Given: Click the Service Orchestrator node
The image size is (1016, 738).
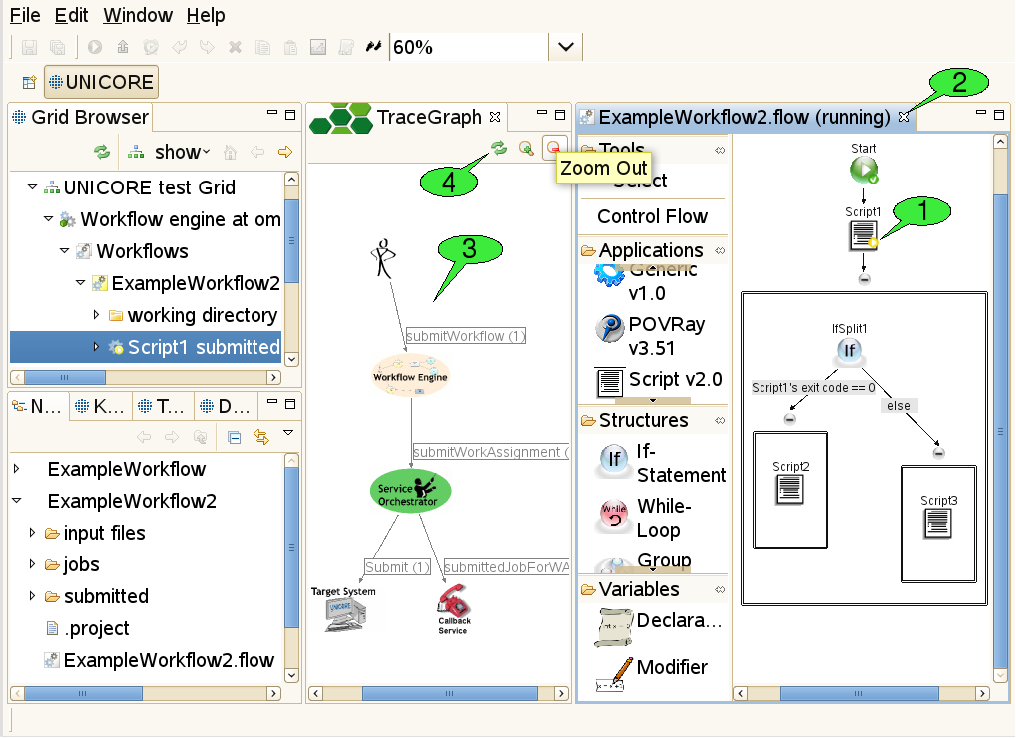Looking at the screenshot, I should (411, 492).
